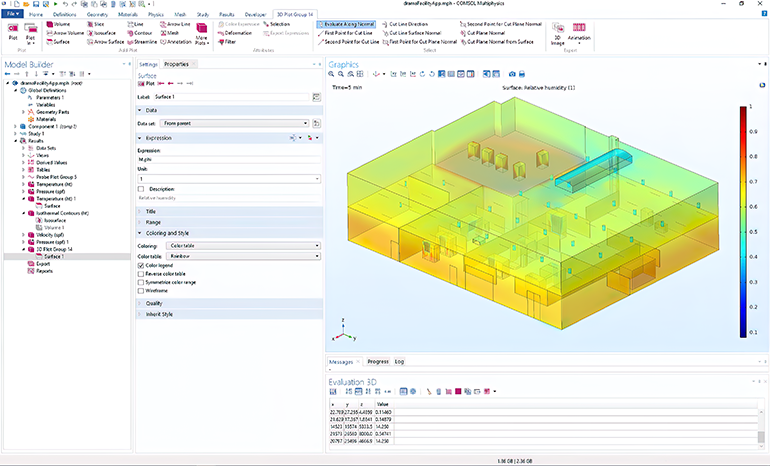This screenshot has width=770, height=466.
Task: Click the Animation export icon
Action: point(579,29)
